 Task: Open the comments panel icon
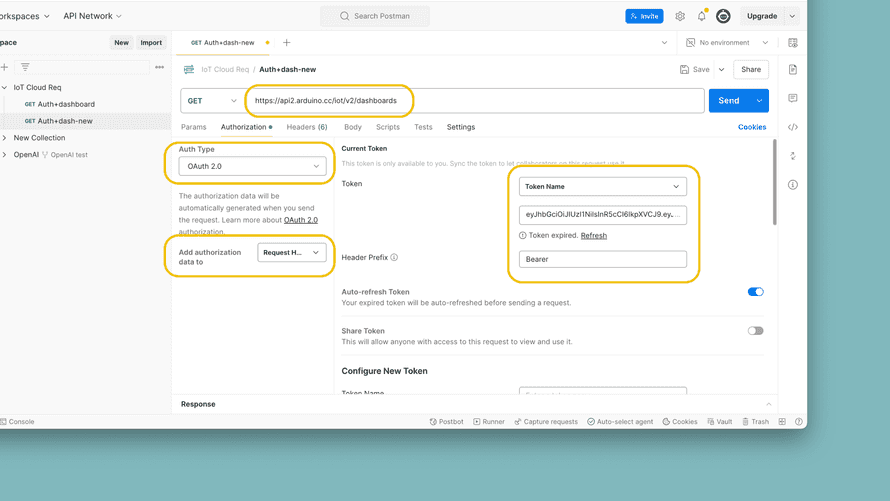(x=793, y=98)
